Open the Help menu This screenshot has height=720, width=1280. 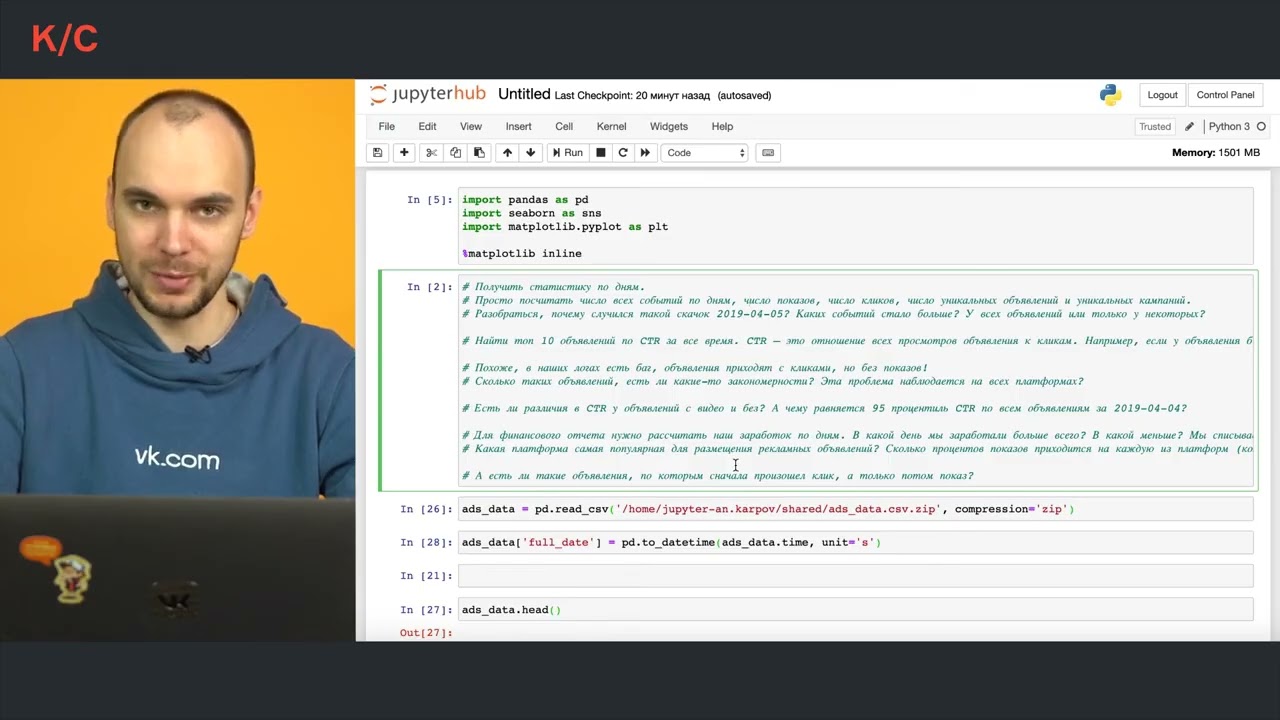(x=722, y=127)
